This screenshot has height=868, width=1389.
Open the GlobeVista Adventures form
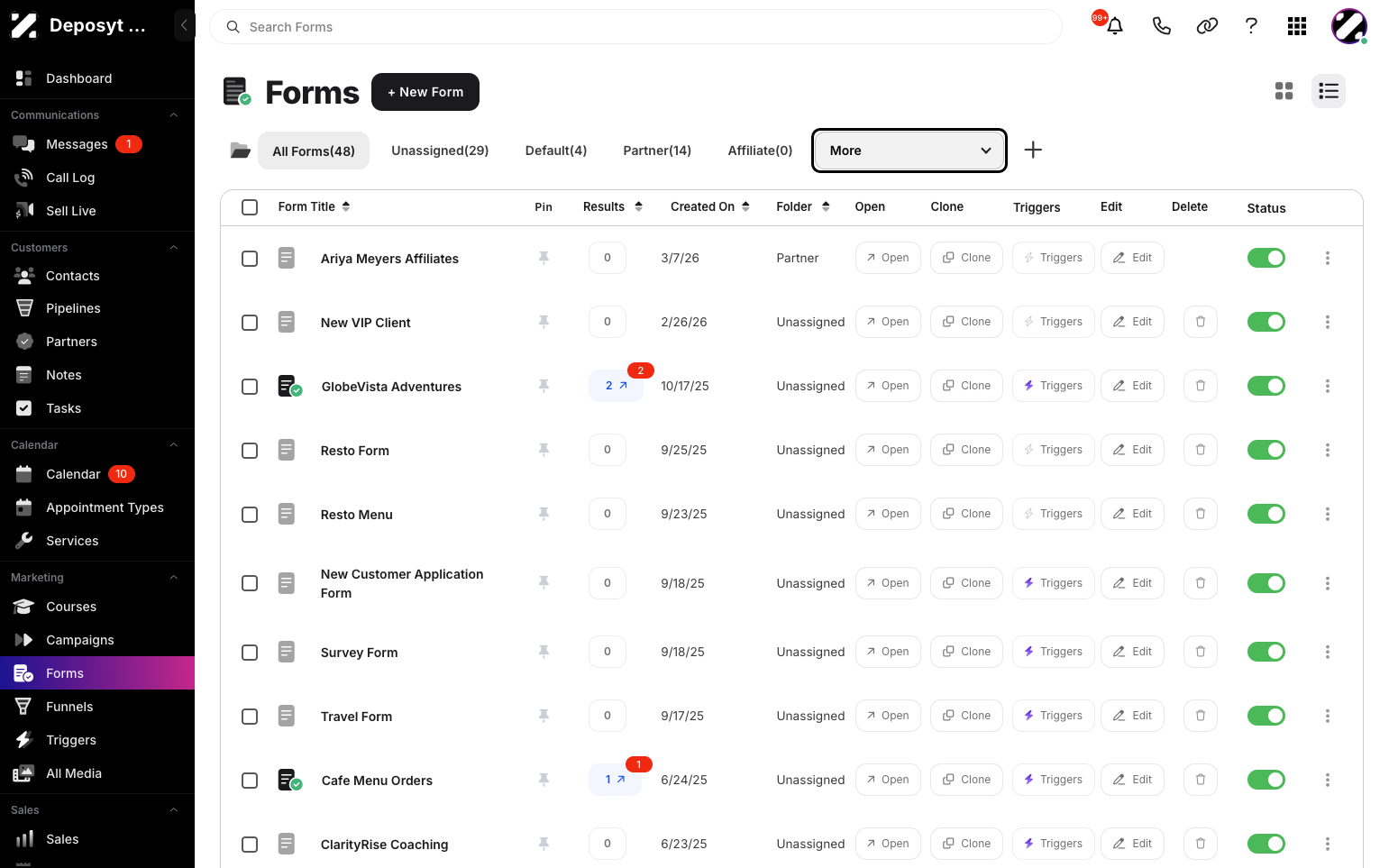click(x=888, y=386)
